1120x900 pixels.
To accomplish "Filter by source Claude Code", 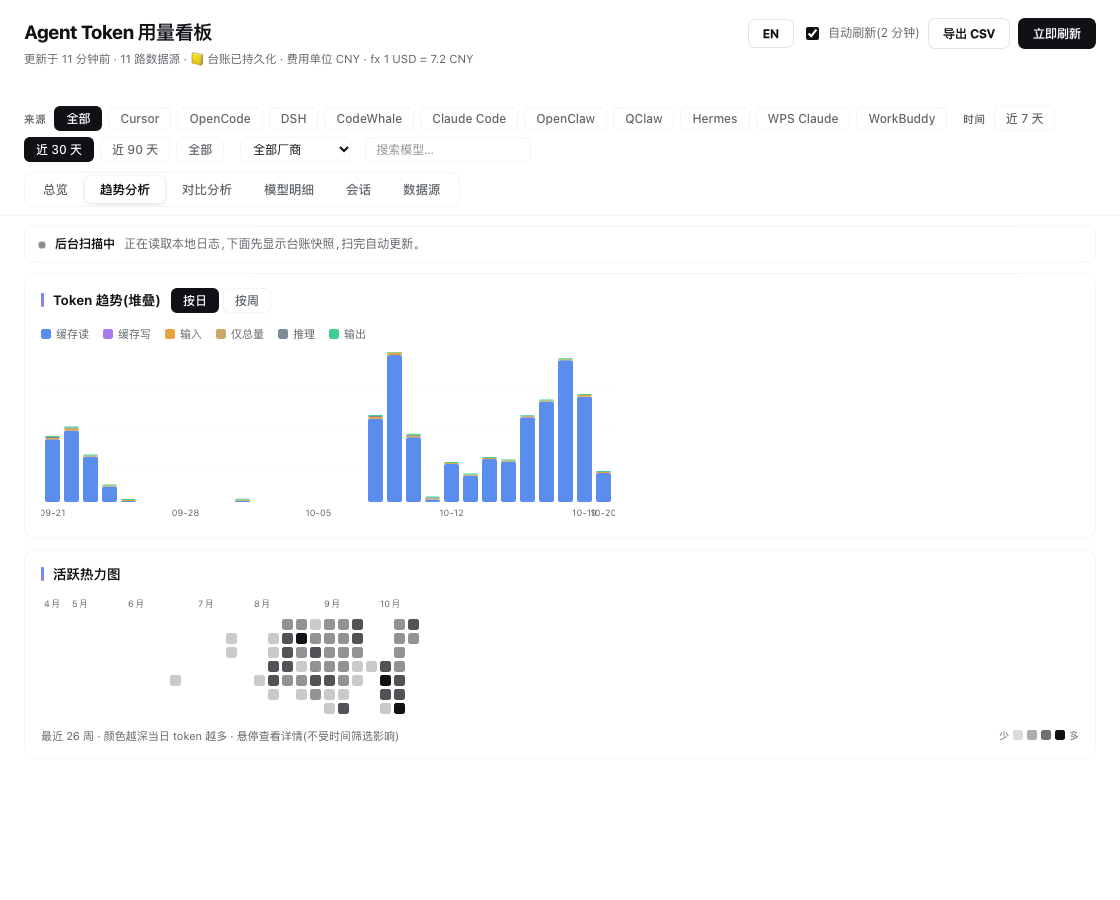I will [469, 119].
